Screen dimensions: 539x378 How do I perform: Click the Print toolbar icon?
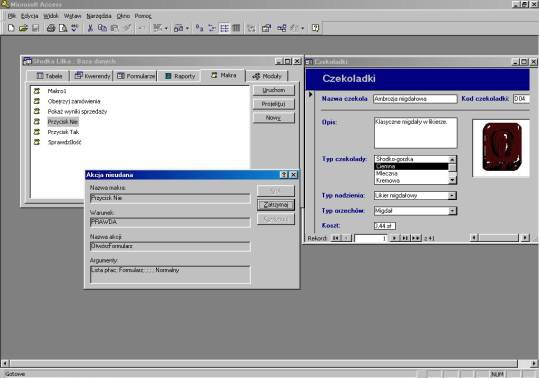pos(51,28)
